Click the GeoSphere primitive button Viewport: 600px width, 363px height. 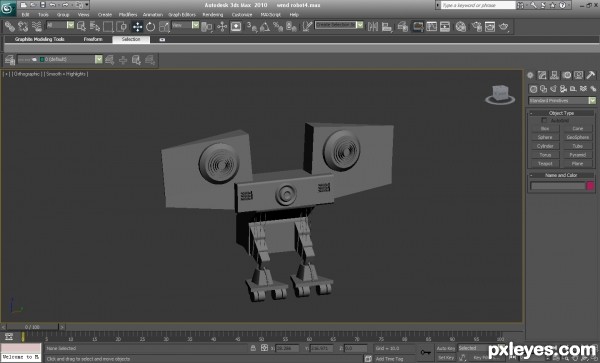577,137
